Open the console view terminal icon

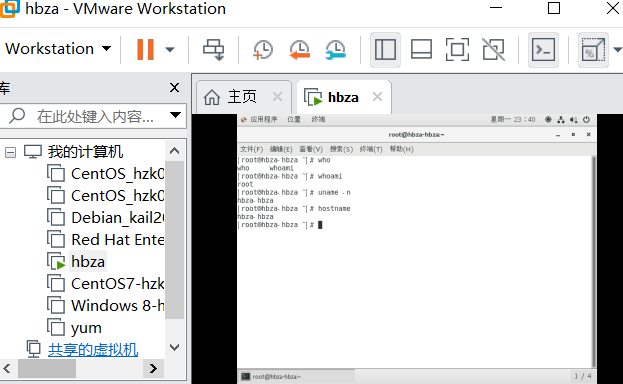click(x=543, y=50)
